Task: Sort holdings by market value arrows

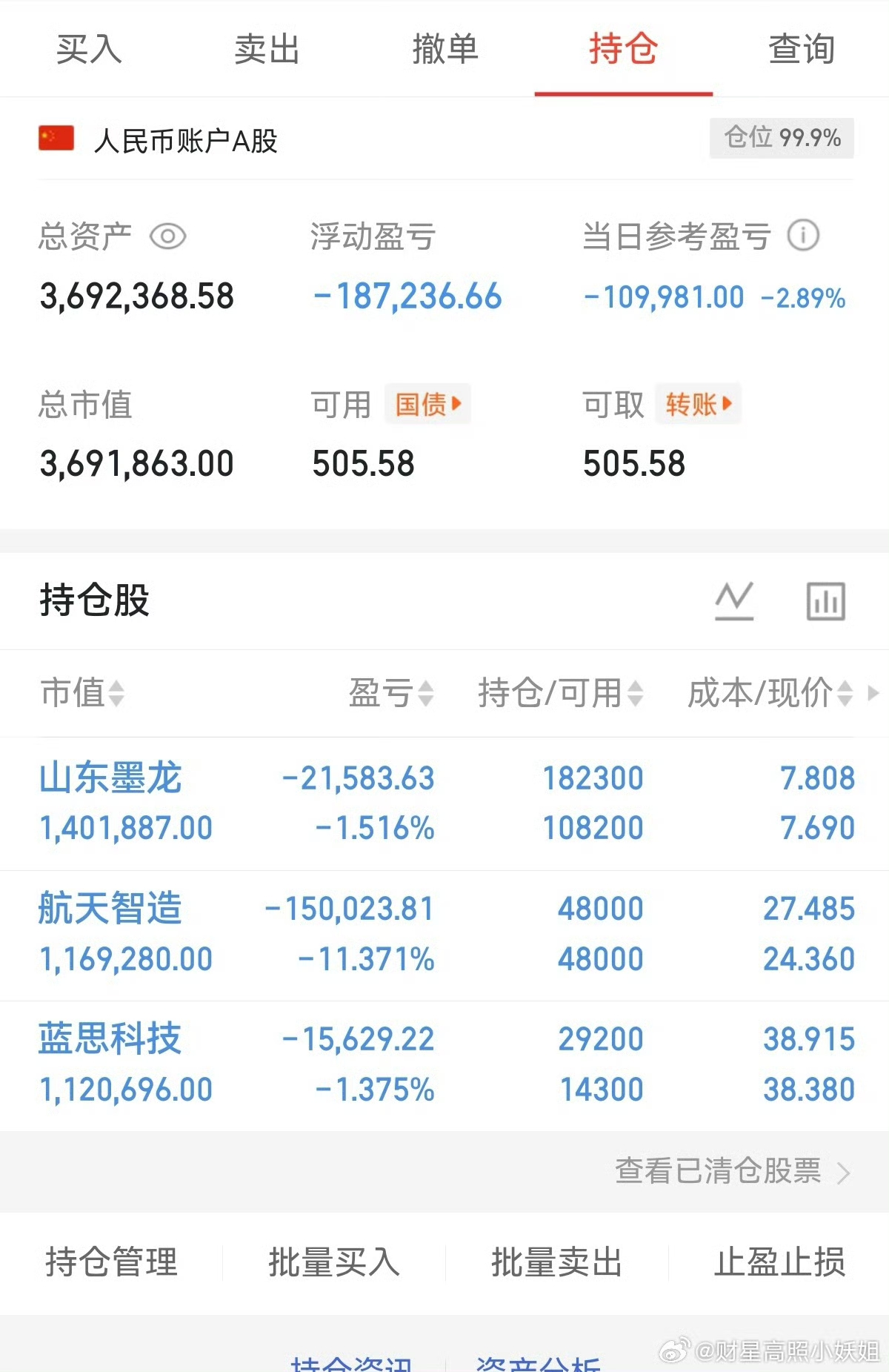Action: [116, 694]
